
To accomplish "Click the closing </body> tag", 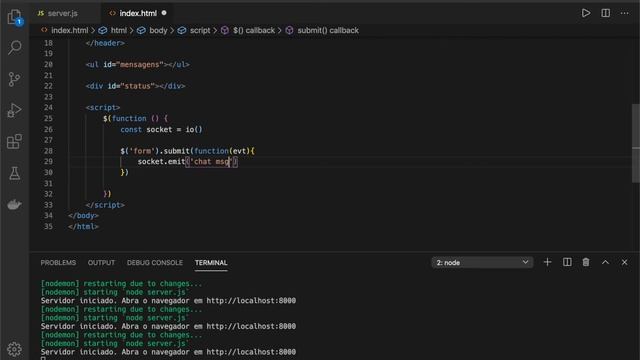I will click(x=83, y=215).
